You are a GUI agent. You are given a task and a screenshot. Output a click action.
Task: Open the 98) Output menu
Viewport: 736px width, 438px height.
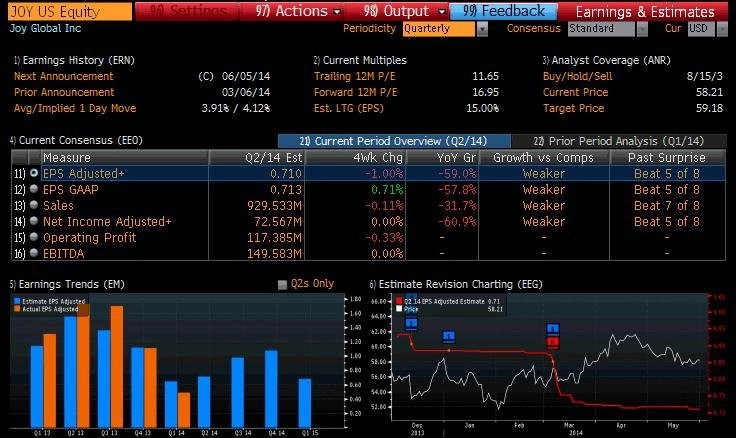[x=404, y=11]
